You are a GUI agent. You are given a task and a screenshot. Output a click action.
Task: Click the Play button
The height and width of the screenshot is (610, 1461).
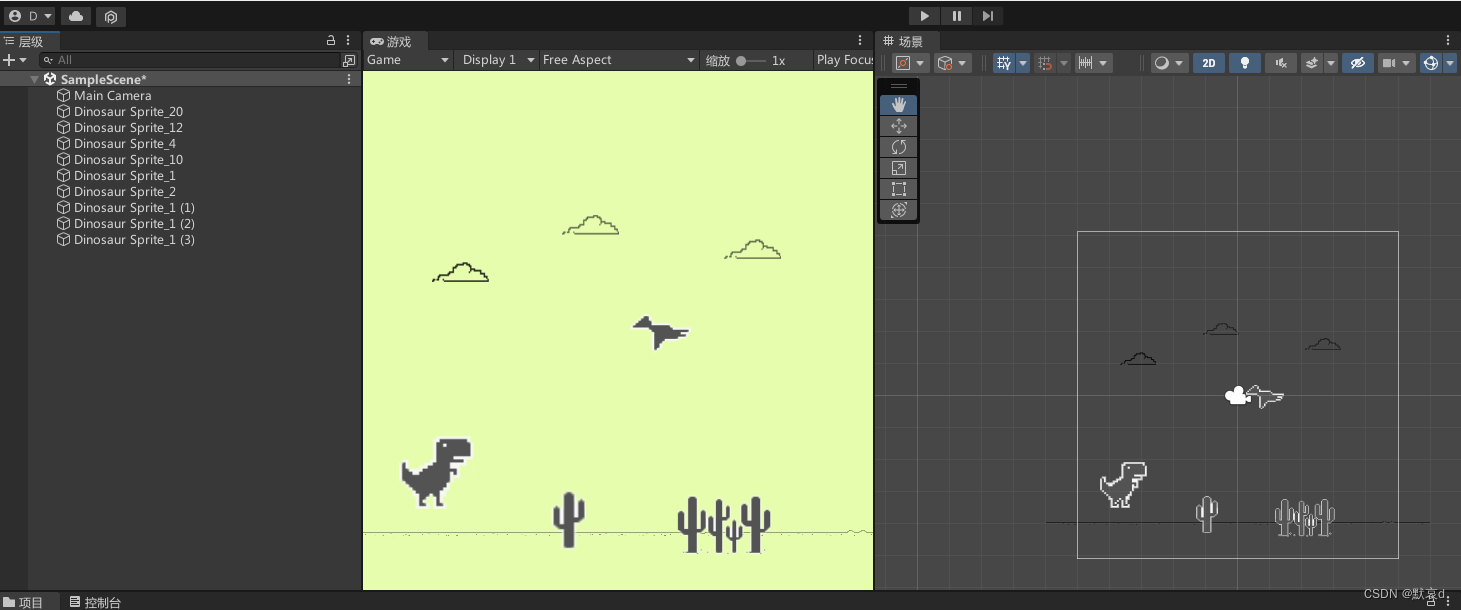[x=924, y=16]
